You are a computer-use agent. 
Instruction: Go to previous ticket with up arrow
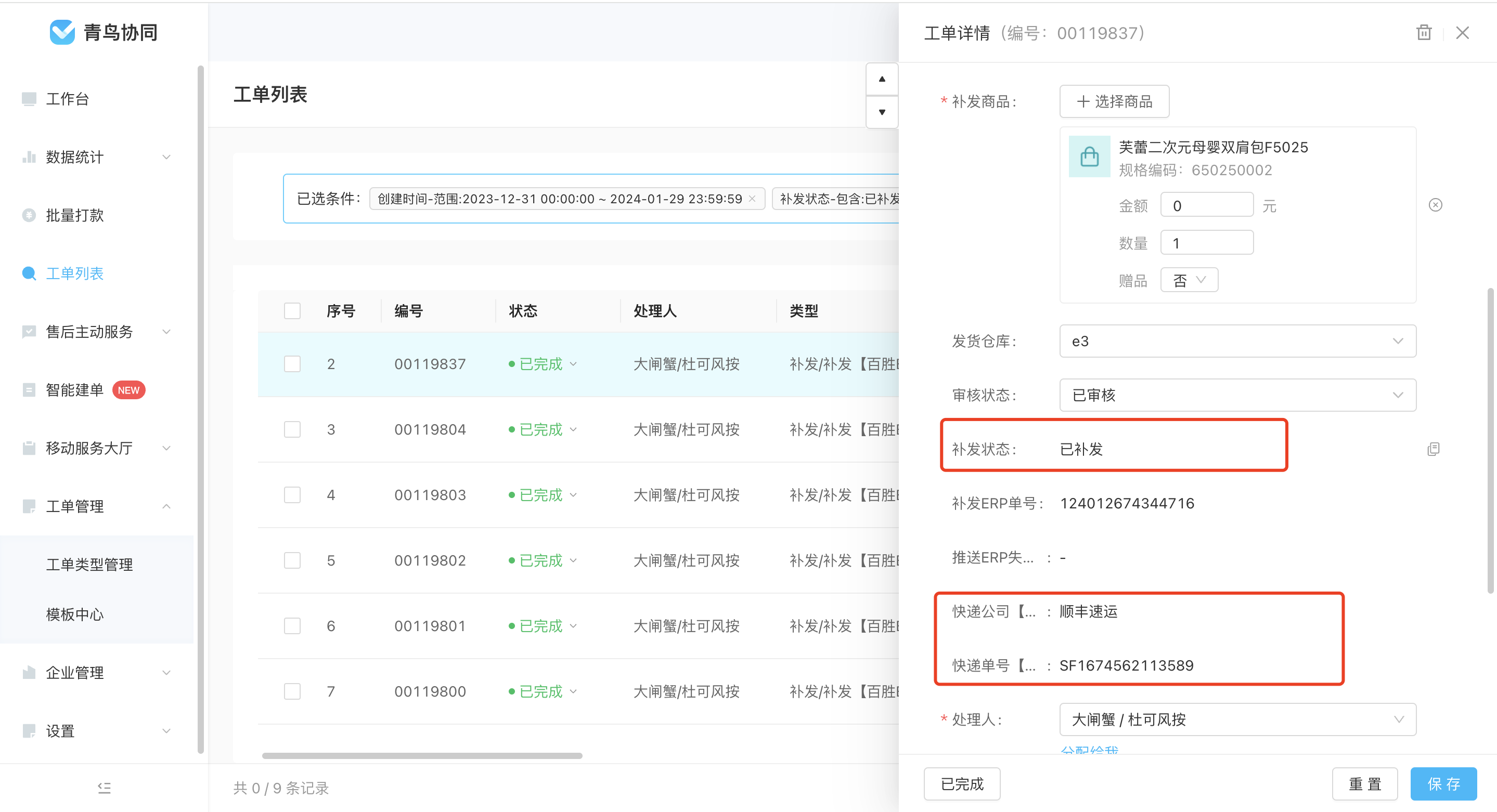coord(882,79)
